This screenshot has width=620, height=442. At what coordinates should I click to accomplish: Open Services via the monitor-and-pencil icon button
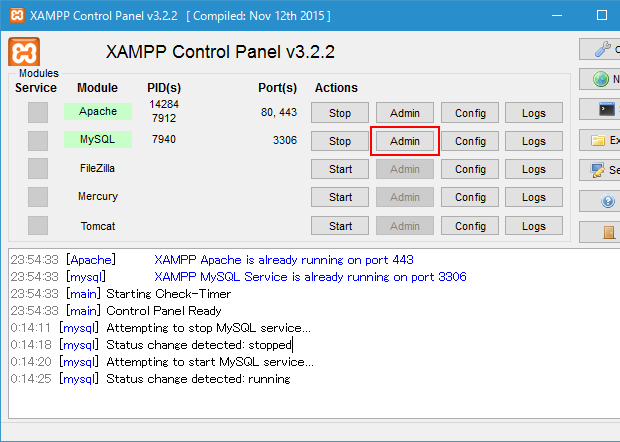point(600,170)
